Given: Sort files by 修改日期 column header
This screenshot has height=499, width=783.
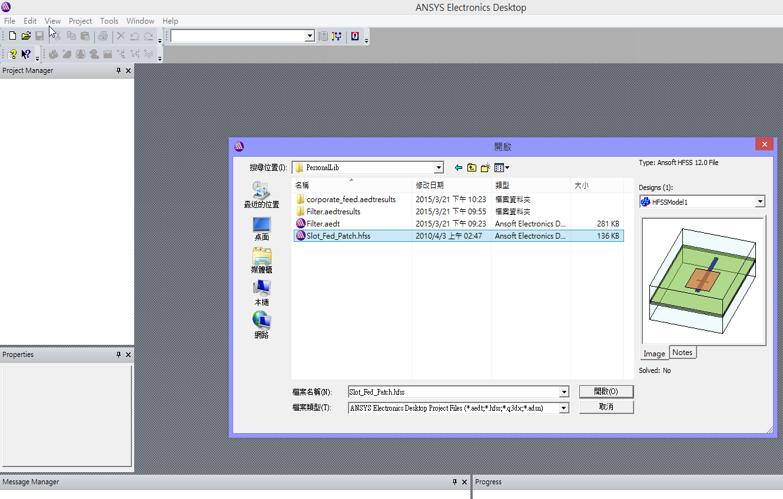Looking at the screenshot, I should coord(451,185).
